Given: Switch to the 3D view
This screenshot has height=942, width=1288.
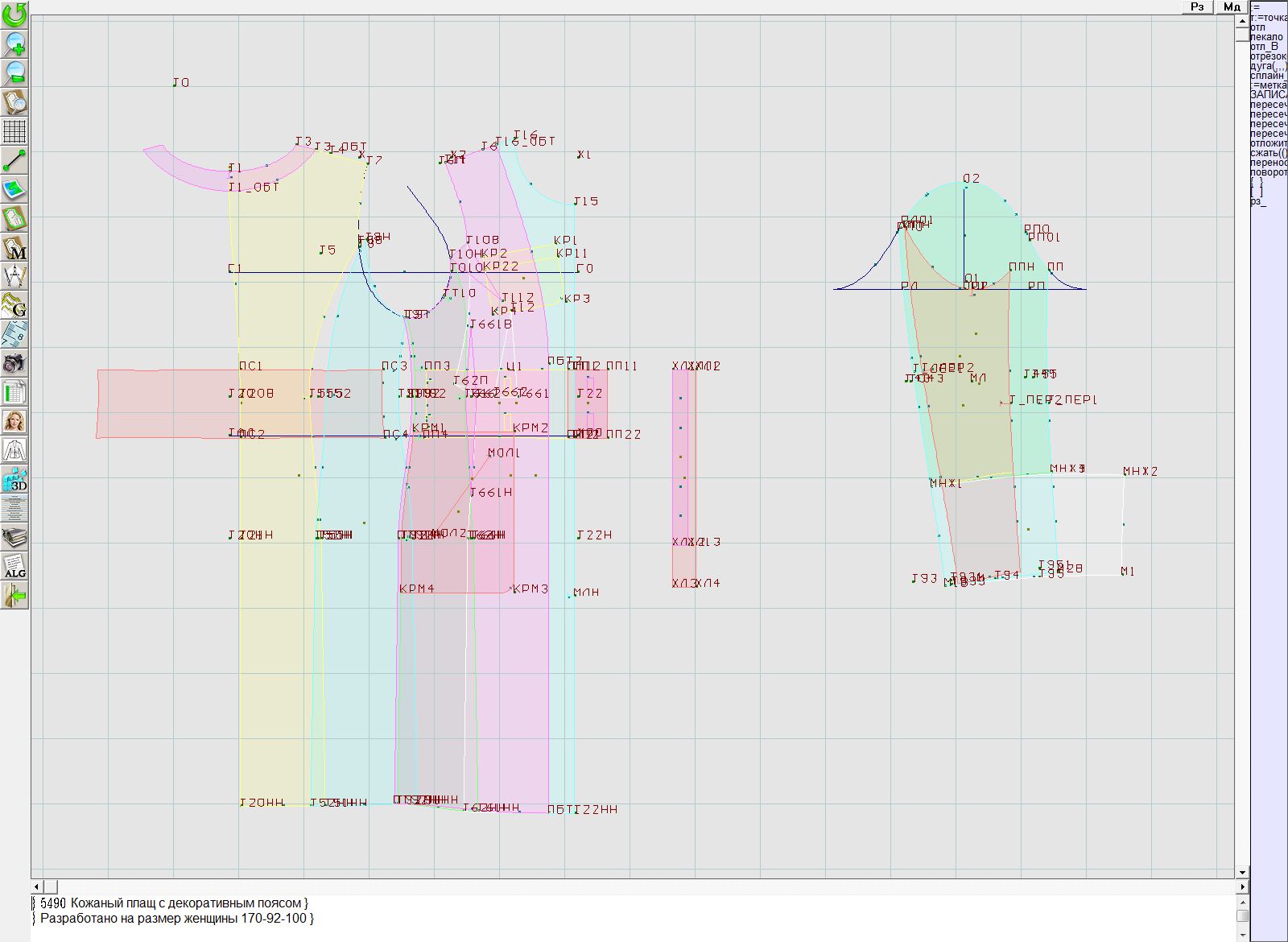Looking at the screenshot, I should tap(14, 480).
